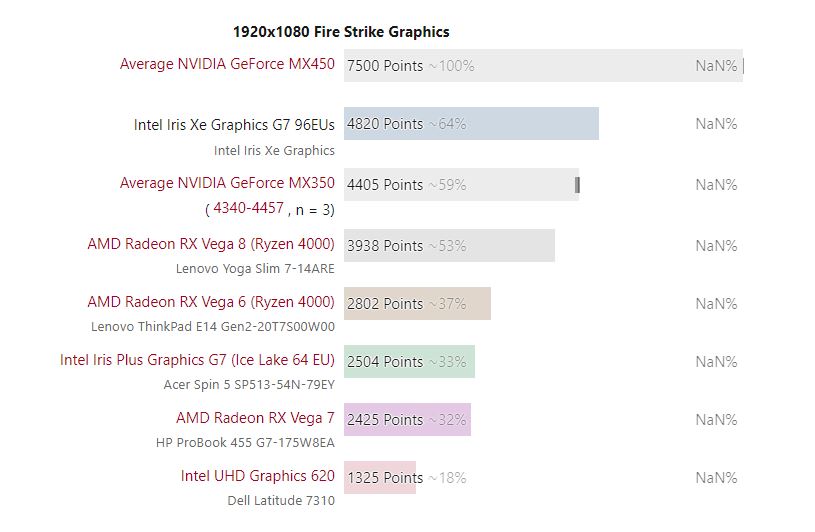Click the 7500 Points benchmark bar

[x=543, y=66]
